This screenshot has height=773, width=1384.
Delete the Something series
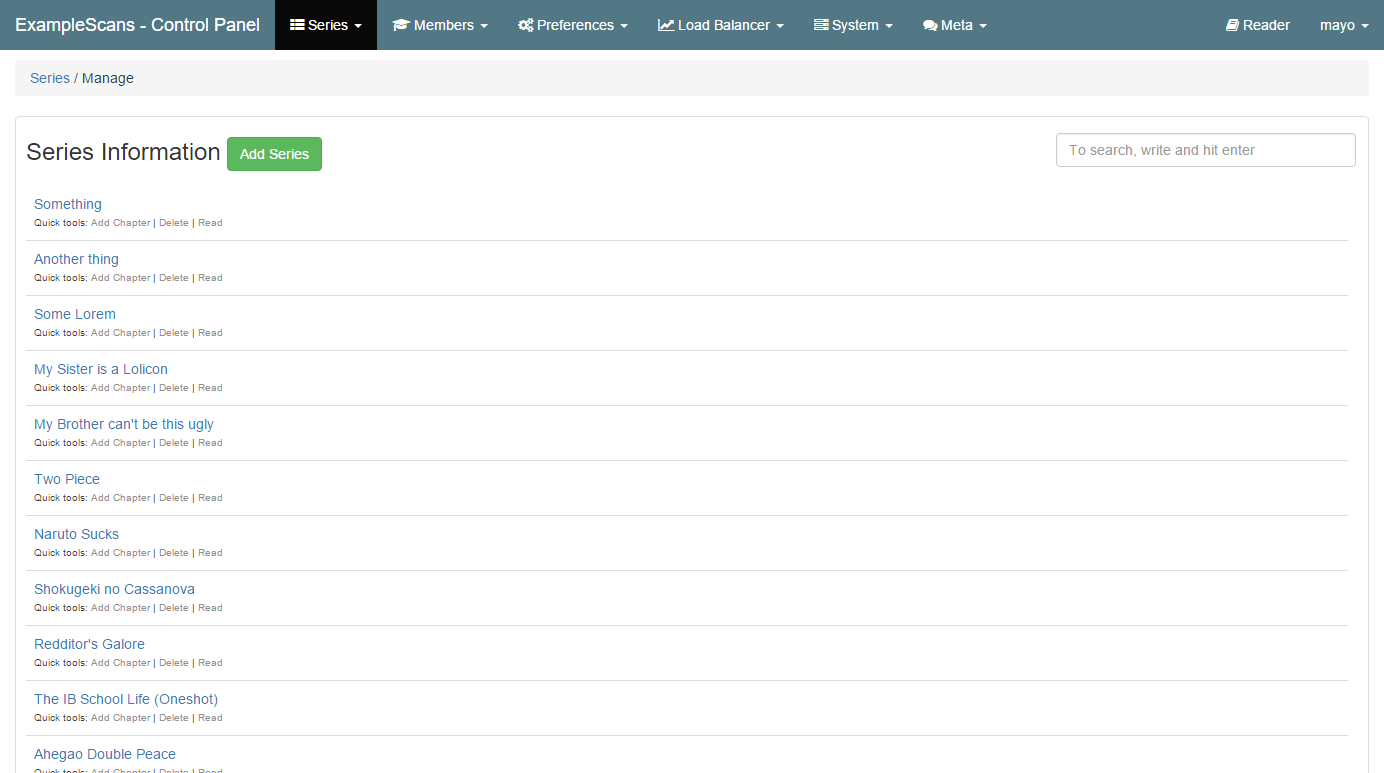pos(174,223)
